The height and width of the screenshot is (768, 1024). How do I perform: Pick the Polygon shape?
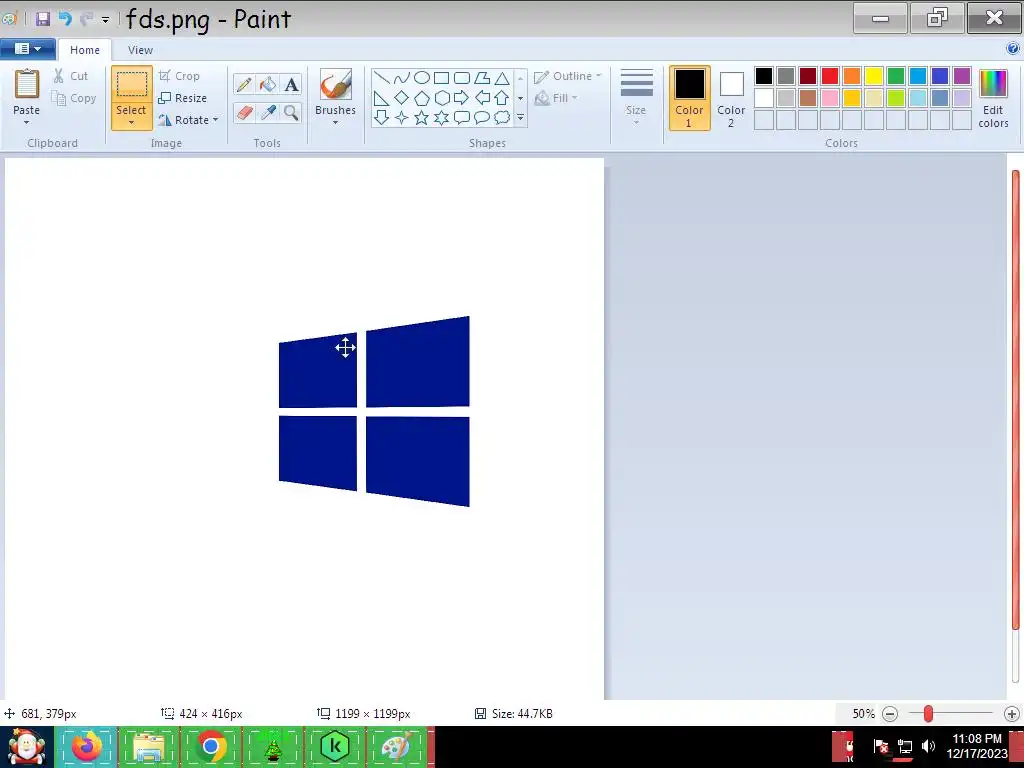coord(482,78)
